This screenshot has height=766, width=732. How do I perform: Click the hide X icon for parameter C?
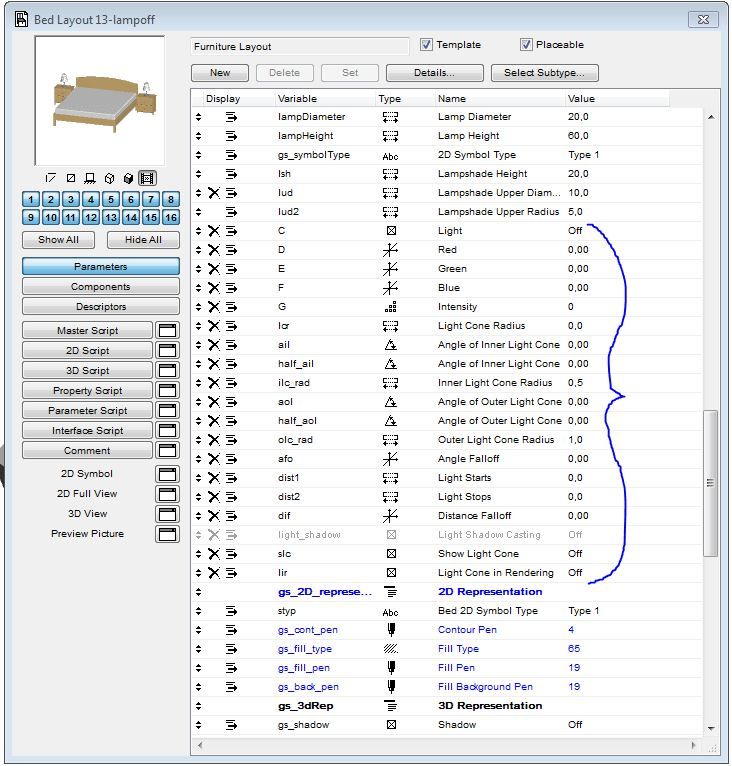pyautogui.click(x=214, y=231)
